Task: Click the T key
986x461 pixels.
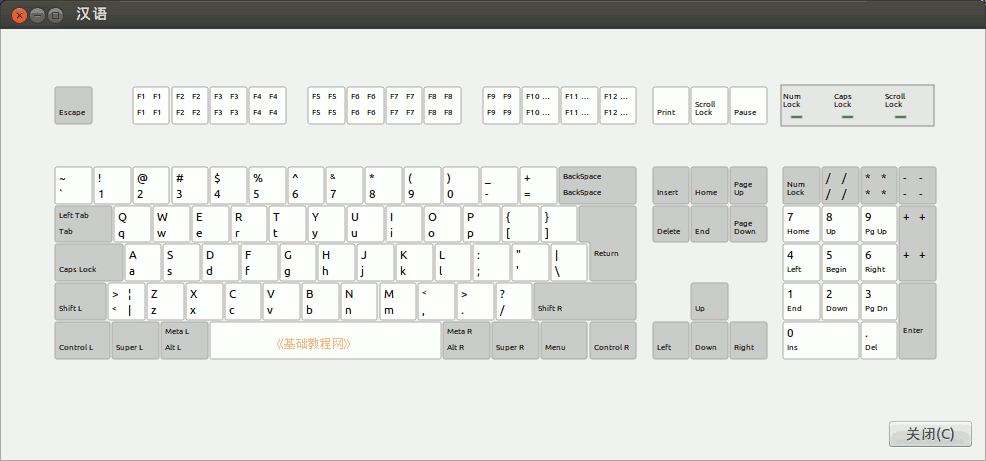Action: point(287,224)
